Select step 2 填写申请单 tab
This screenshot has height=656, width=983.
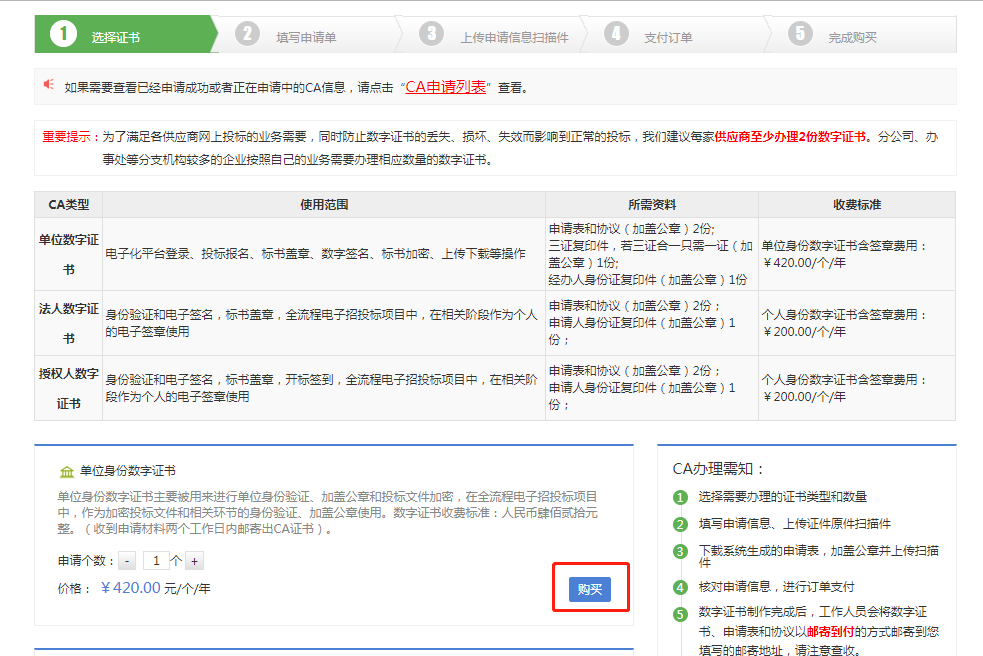click(x=307, y=34)
